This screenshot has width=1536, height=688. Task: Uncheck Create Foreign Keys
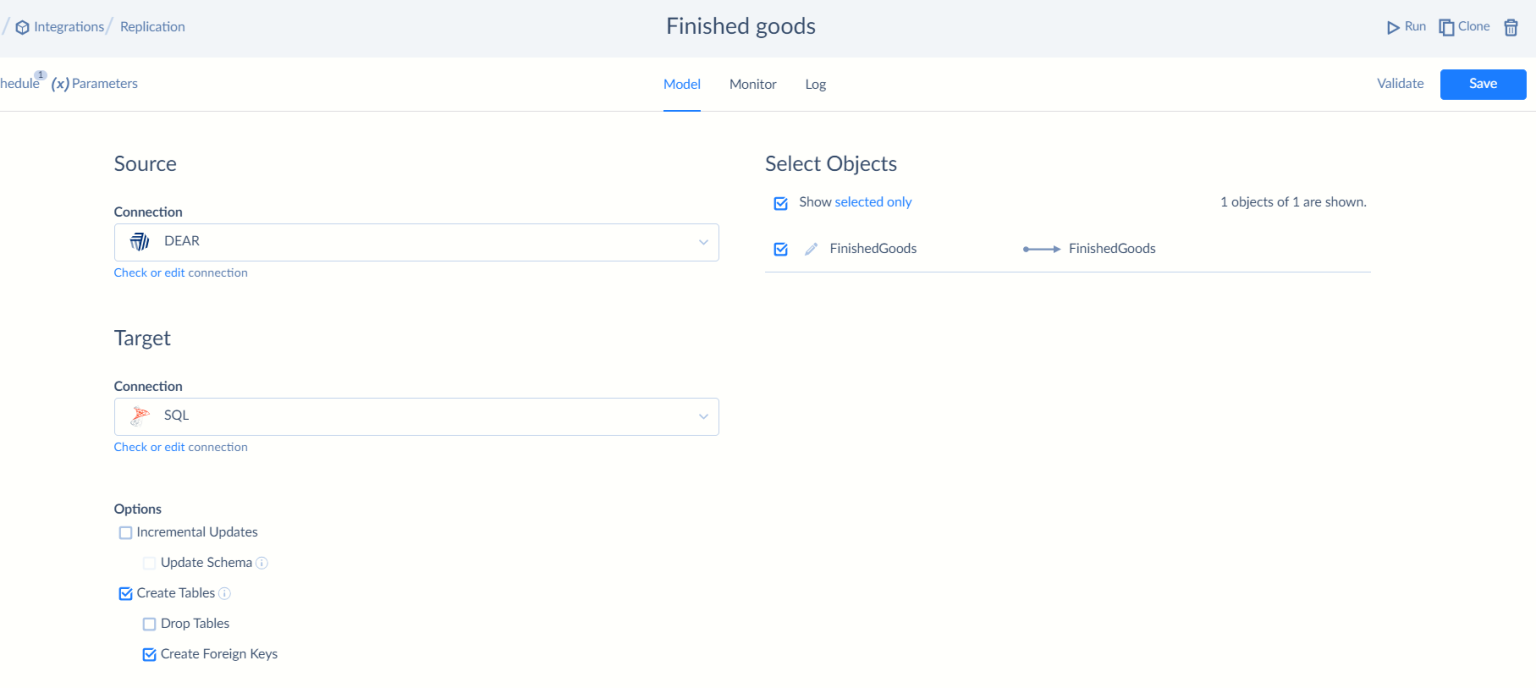tap(149, 653)
